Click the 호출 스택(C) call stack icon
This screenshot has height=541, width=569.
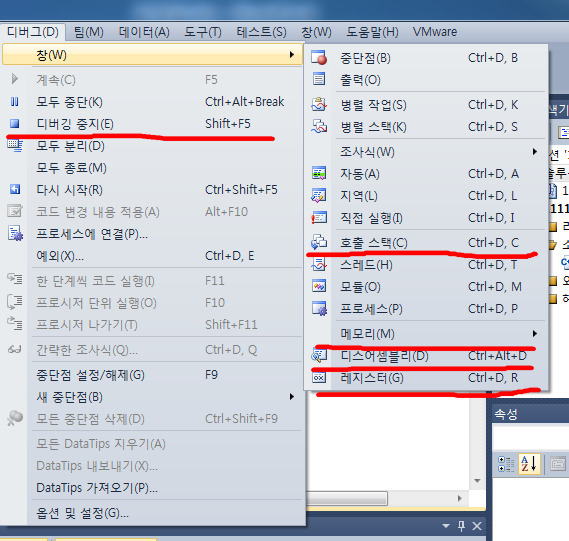point(319,242)
